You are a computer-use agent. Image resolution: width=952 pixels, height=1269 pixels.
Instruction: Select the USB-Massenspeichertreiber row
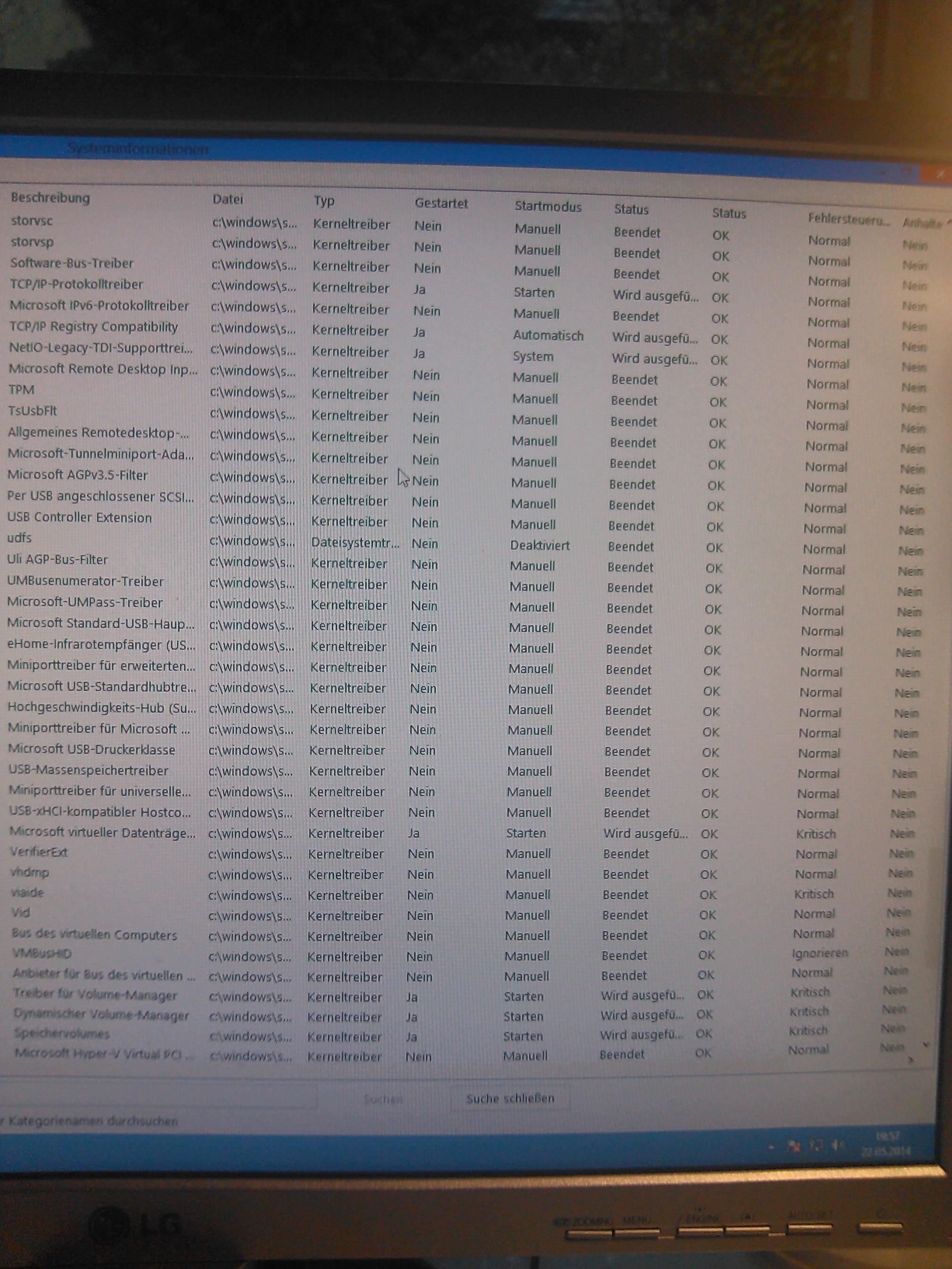pos(89,770)
